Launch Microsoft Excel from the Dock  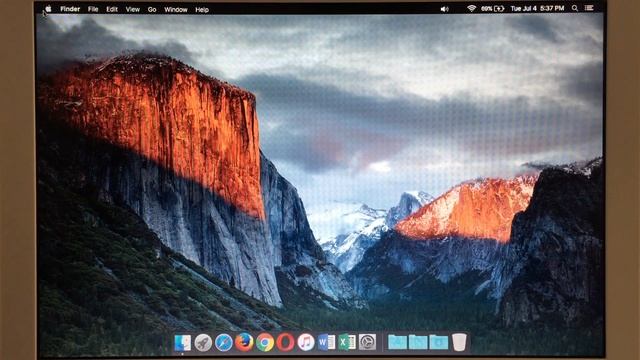click(x=347, y=342)
